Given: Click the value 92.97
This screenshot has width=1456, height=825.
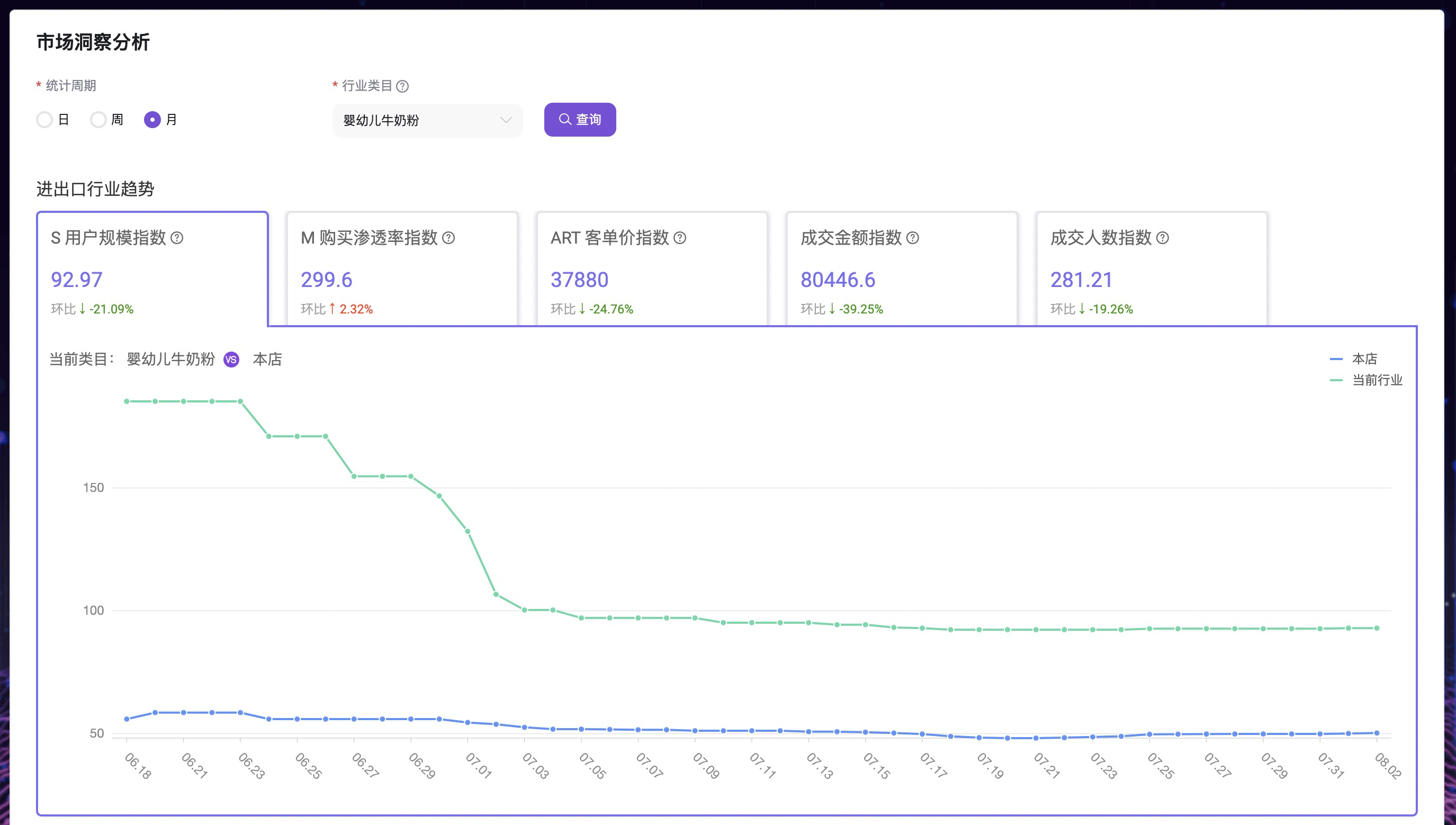Looking at the screenshot, I should click(x=76, y=280).
